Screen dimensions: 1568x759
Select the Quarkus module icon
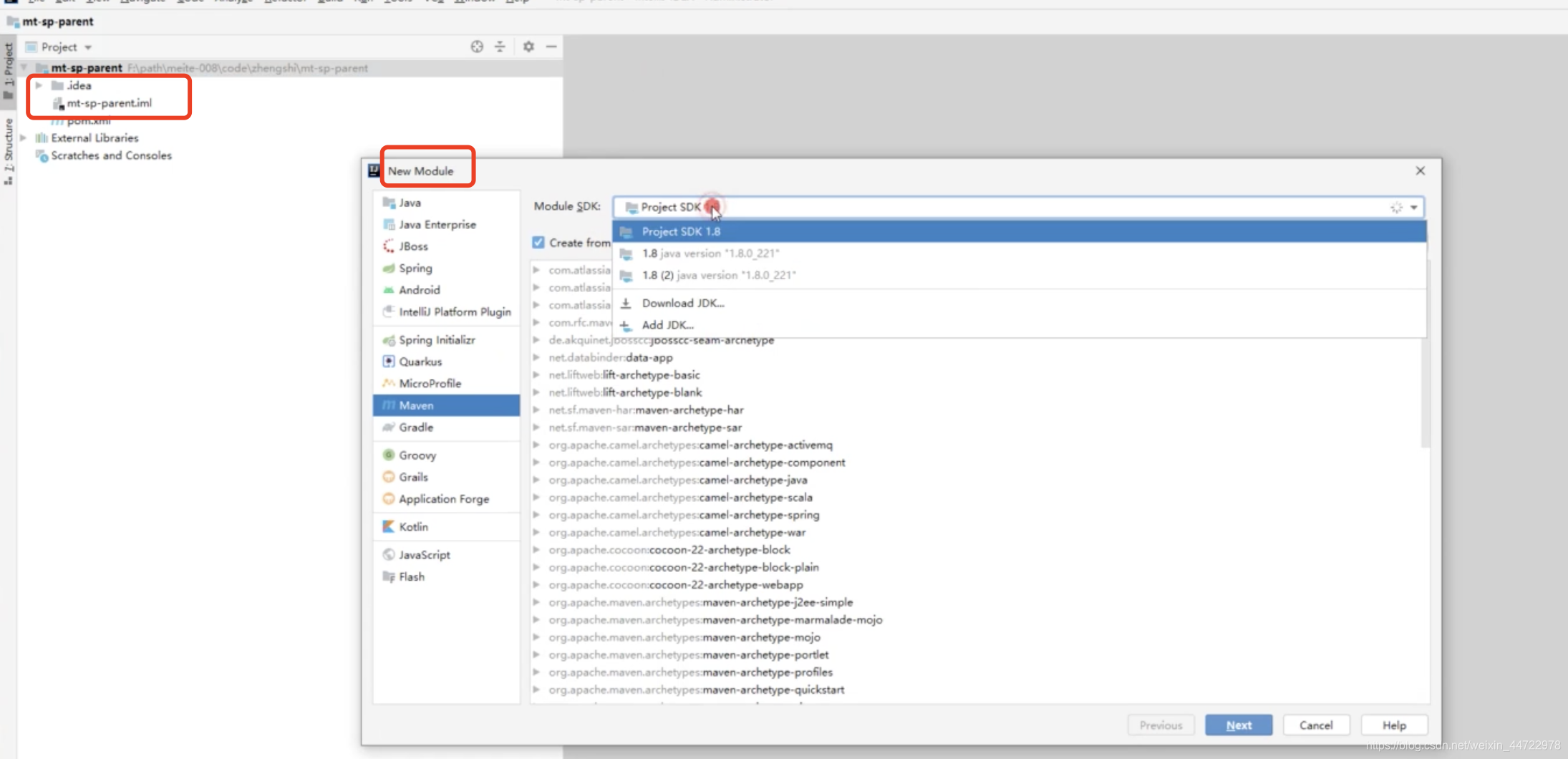[x=389, y=362]
